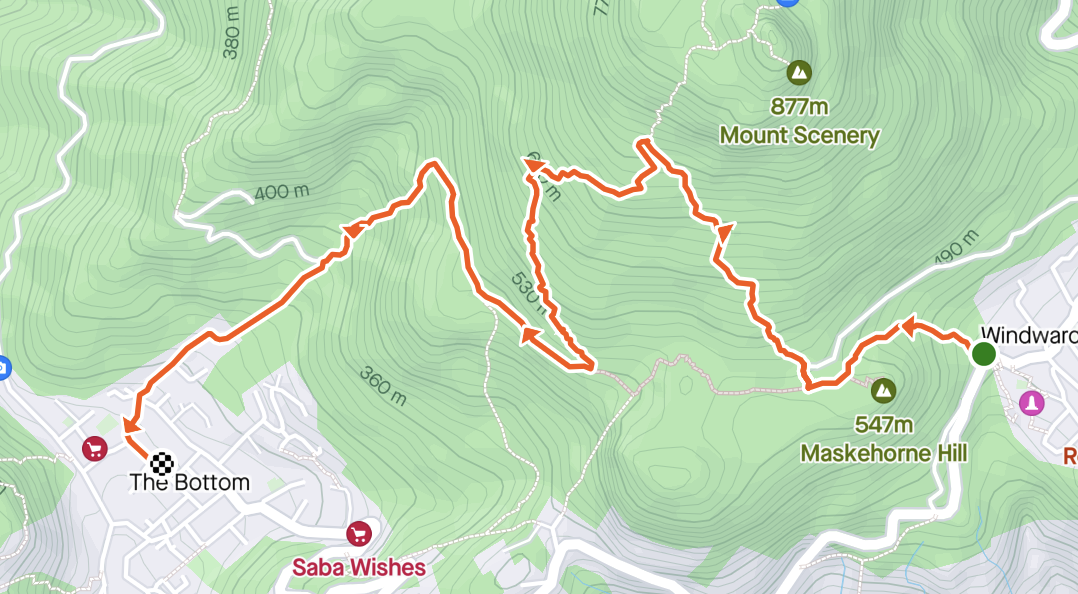
Task: Click the 400 m contour label
Action: click(282, 192)
